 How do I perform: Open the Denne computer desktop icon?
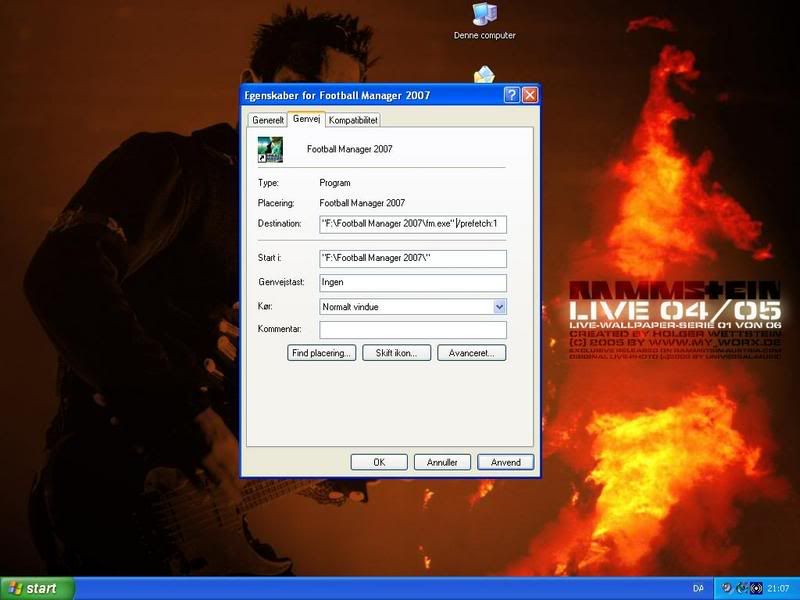[x=484, y=21]
